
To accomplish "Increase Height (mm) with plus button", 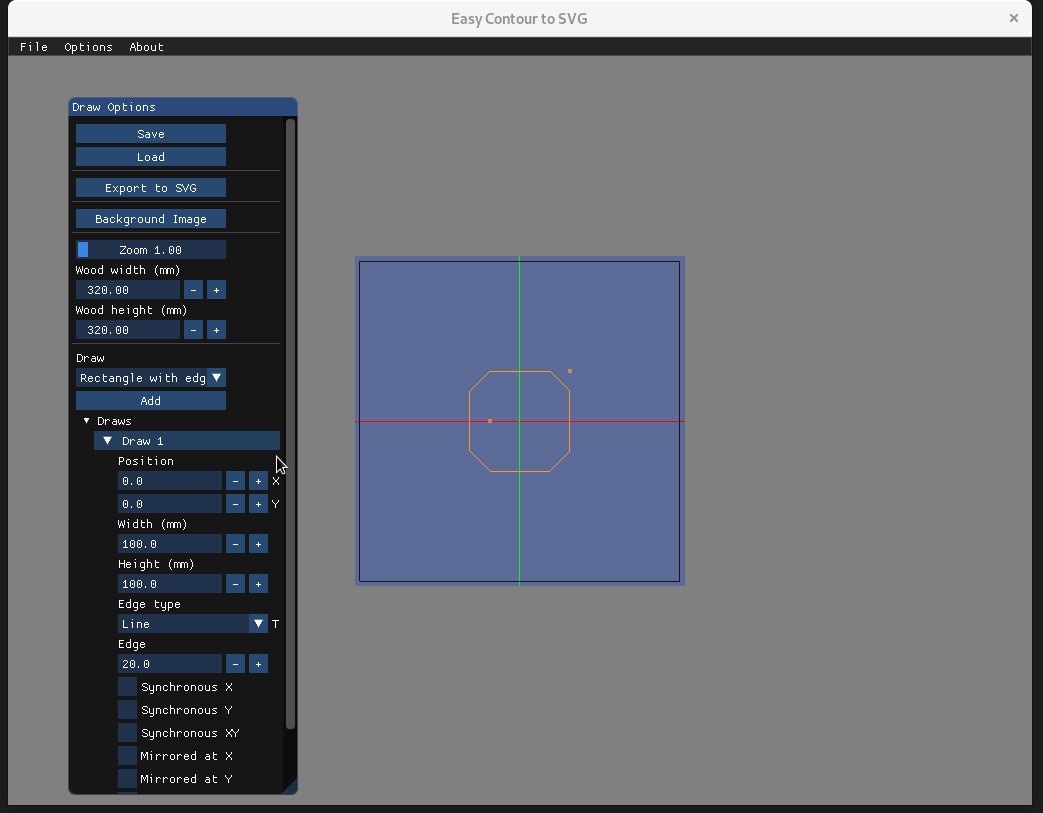I will click(258, 583).
